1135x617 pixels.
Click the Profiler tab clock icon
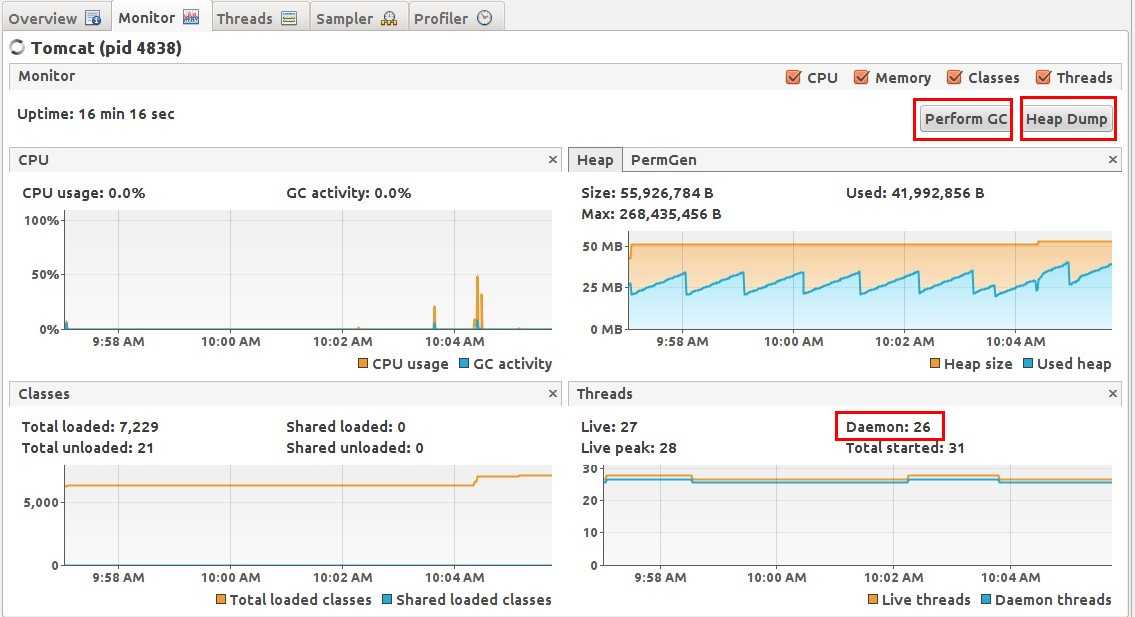485,18
